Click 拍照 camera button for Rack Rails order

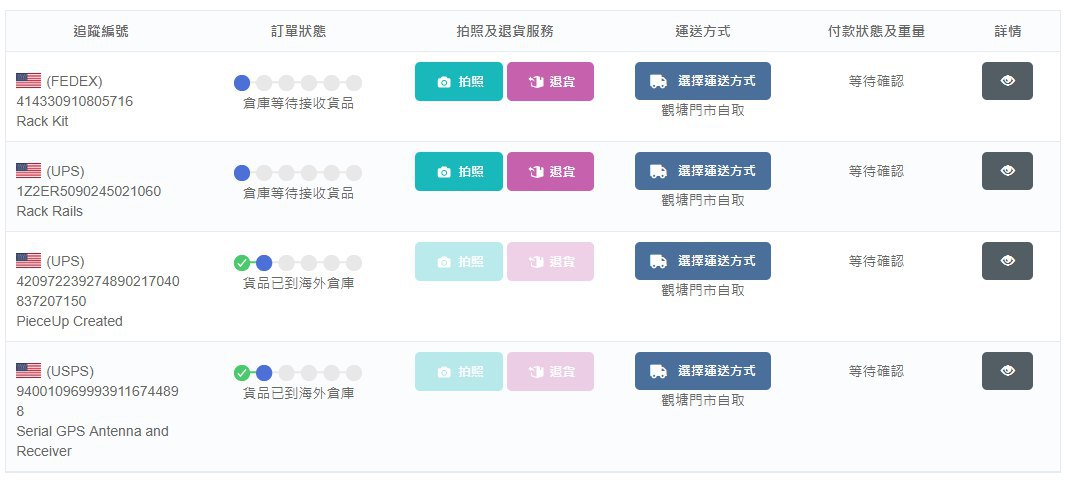[459, 171]
